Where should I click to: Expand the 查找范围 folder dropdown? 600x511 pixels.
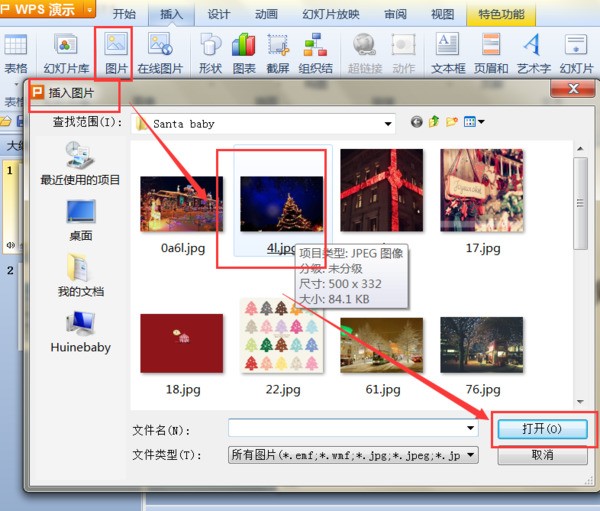pyautogui.click(x=388, y=123)
